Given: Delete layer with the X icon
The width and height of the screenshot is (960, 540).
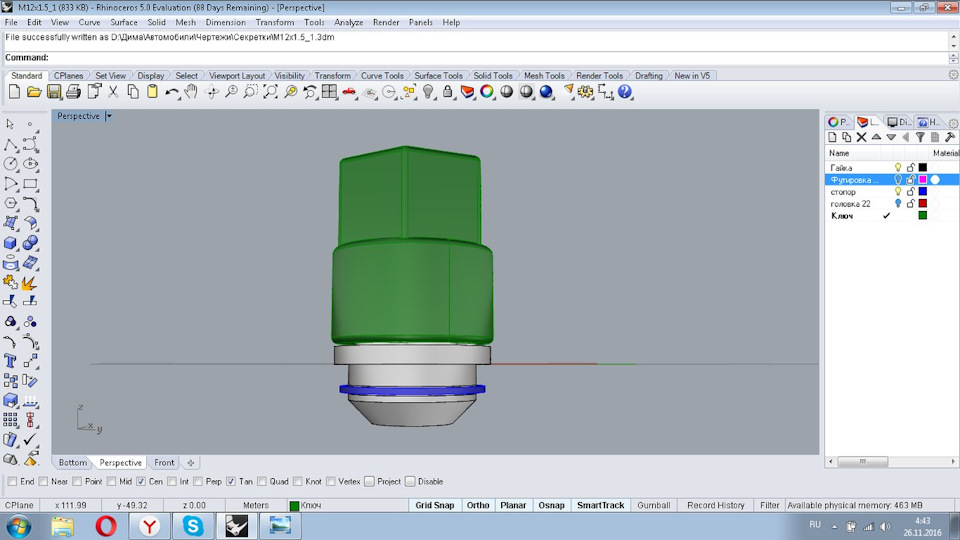Looking at the screenshot, I should [861, 137].
